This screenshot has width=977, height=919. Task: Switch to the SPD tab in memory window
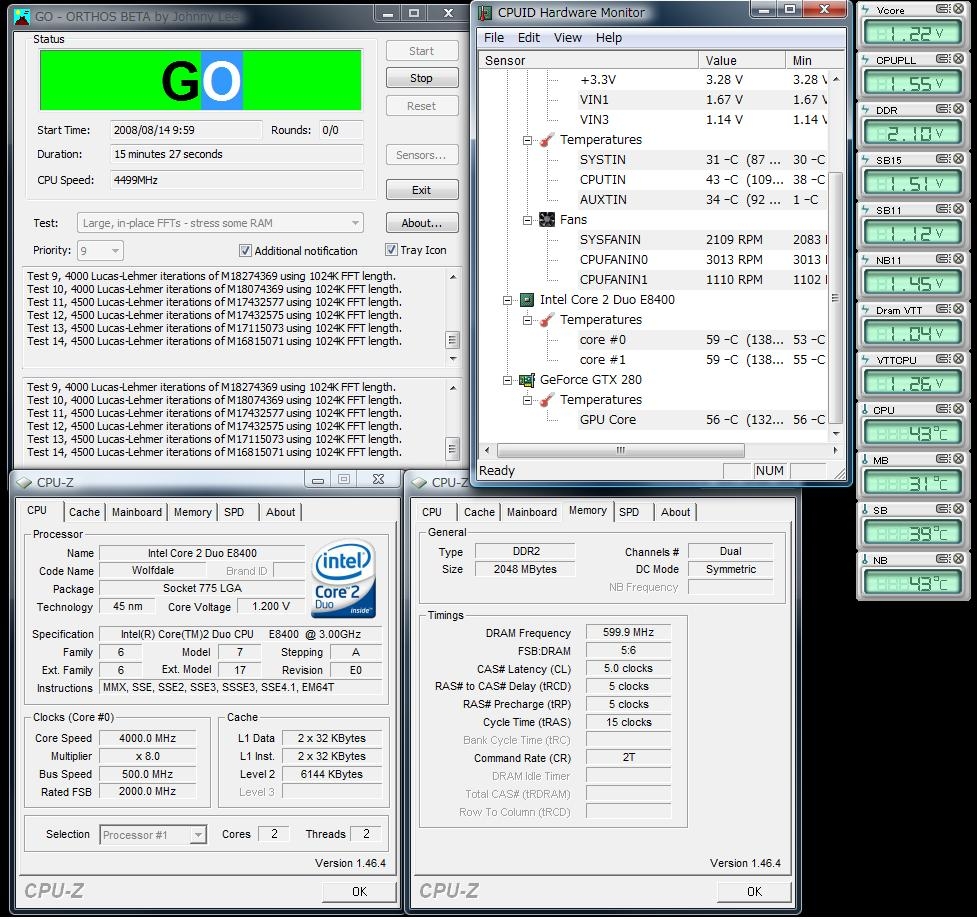[x=629, y=512]
